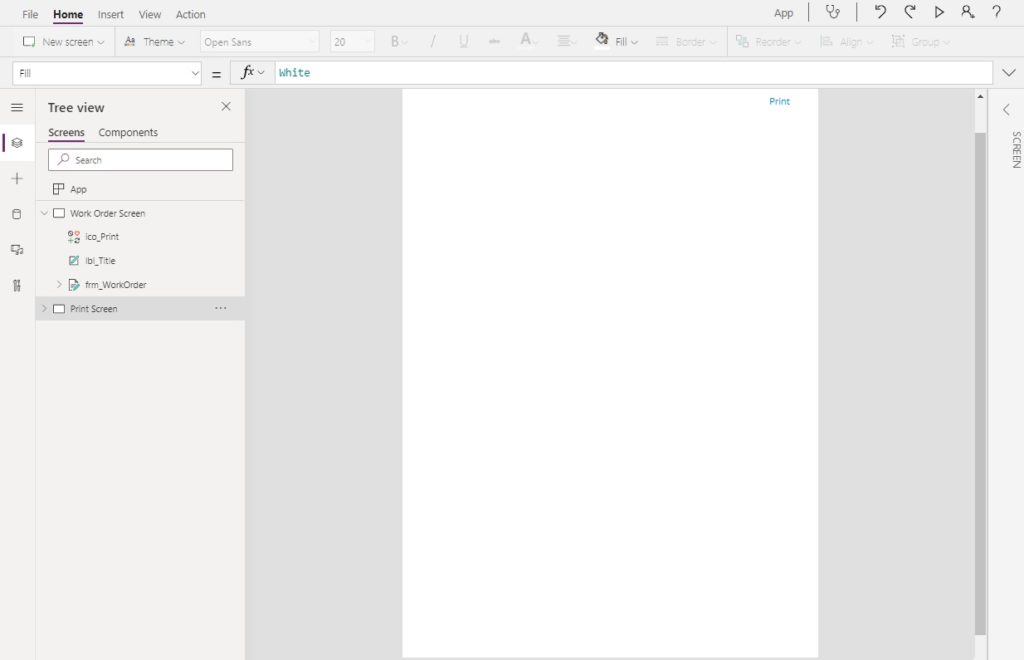Select Work Order Screen in tree
The image size is (1024, 660).
coord(107,213)
